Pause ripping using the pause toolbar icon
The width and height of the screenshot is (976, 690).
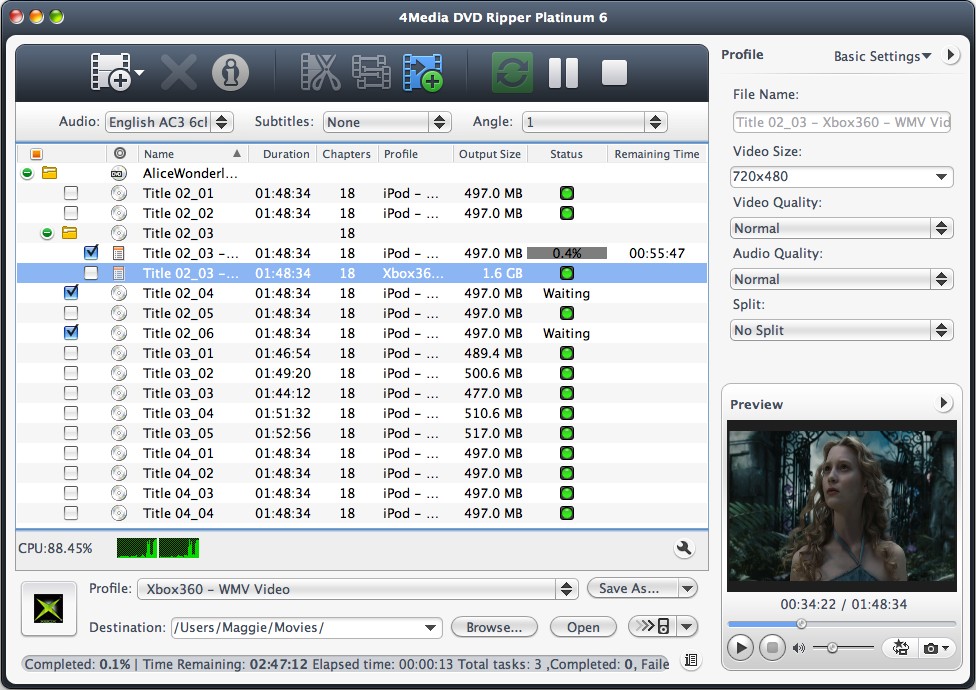pyautogui.click(x=562, y=70)
